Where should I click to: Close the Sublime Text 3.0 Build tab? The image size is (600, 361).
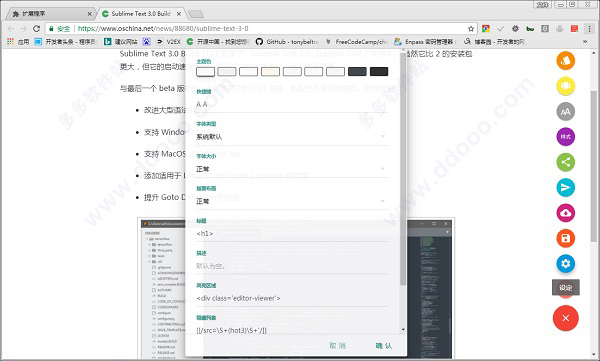pos(179,14)
